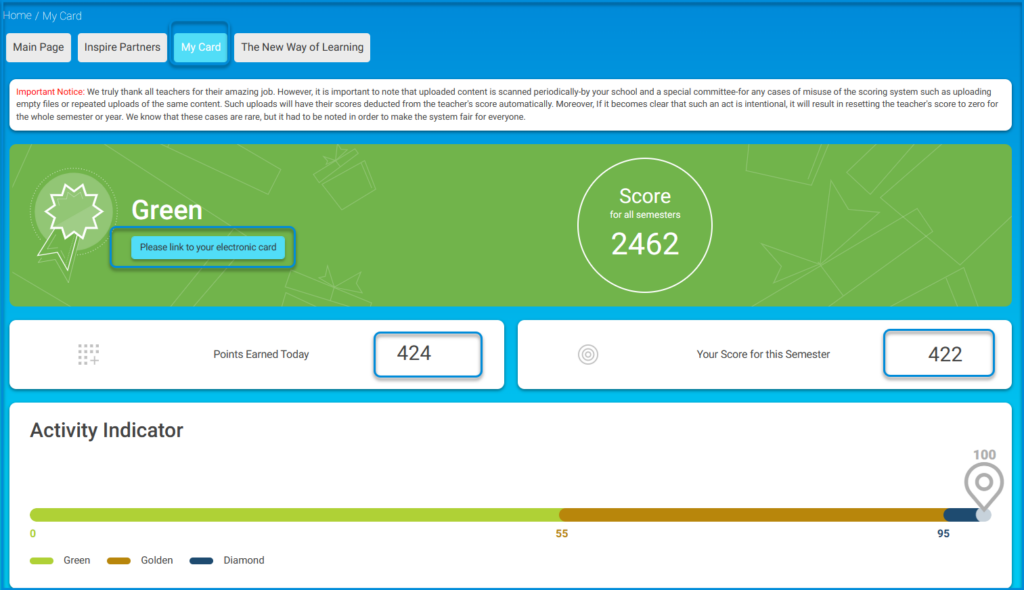Click the 0 start label
The image size is (1024, 590).
click(33, 534)
